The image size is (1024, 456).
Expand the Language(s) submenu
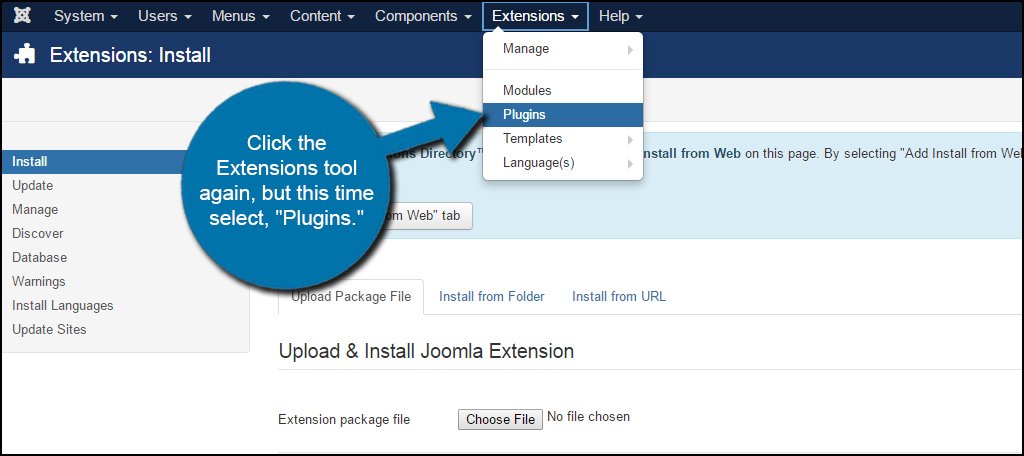[563, 163]
